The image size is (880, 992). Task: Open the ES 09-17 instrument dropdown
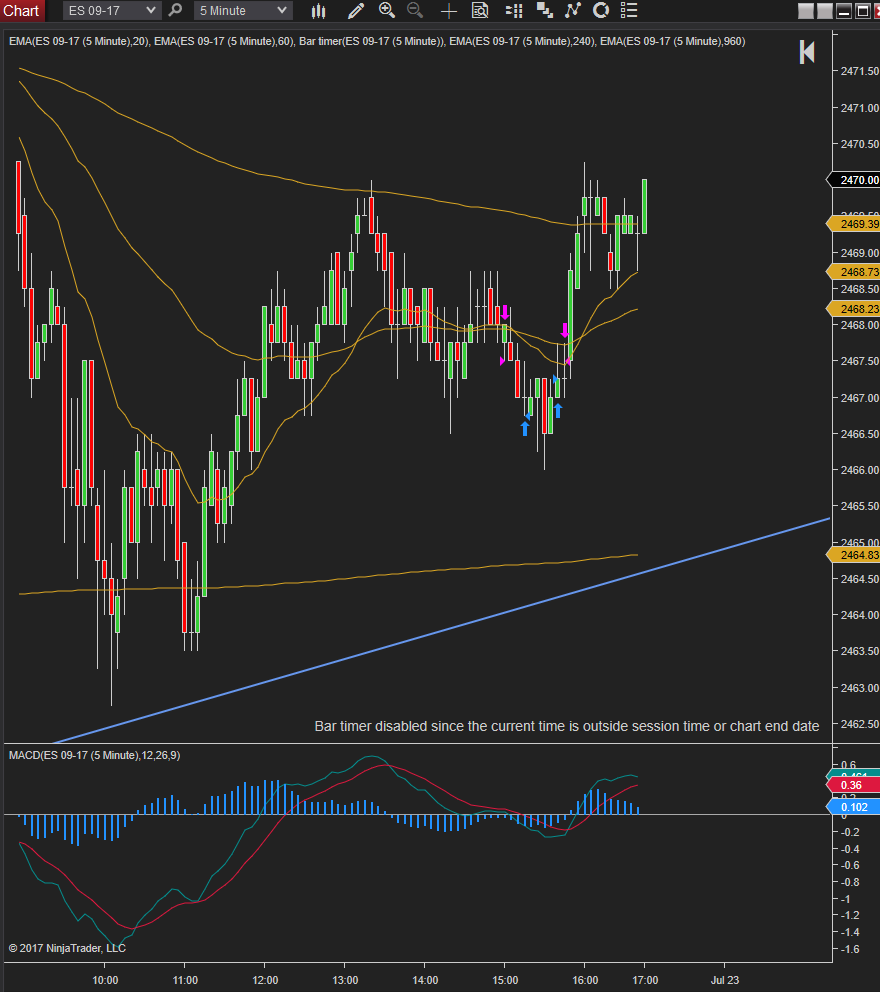click(x=111, y=10)
